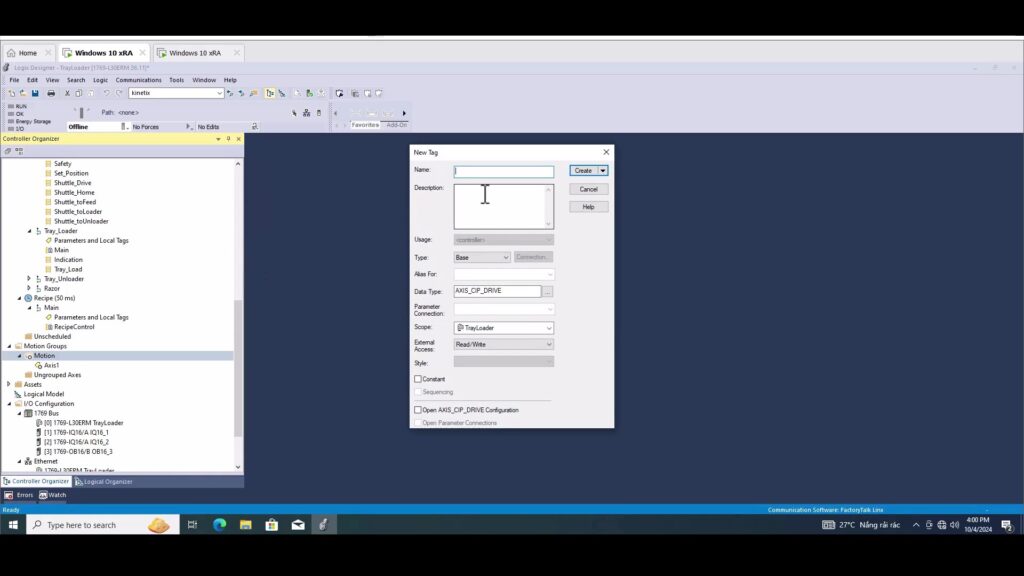Check Open AXIS_CIP_DRIVE Configuration box

click(418, 410)
